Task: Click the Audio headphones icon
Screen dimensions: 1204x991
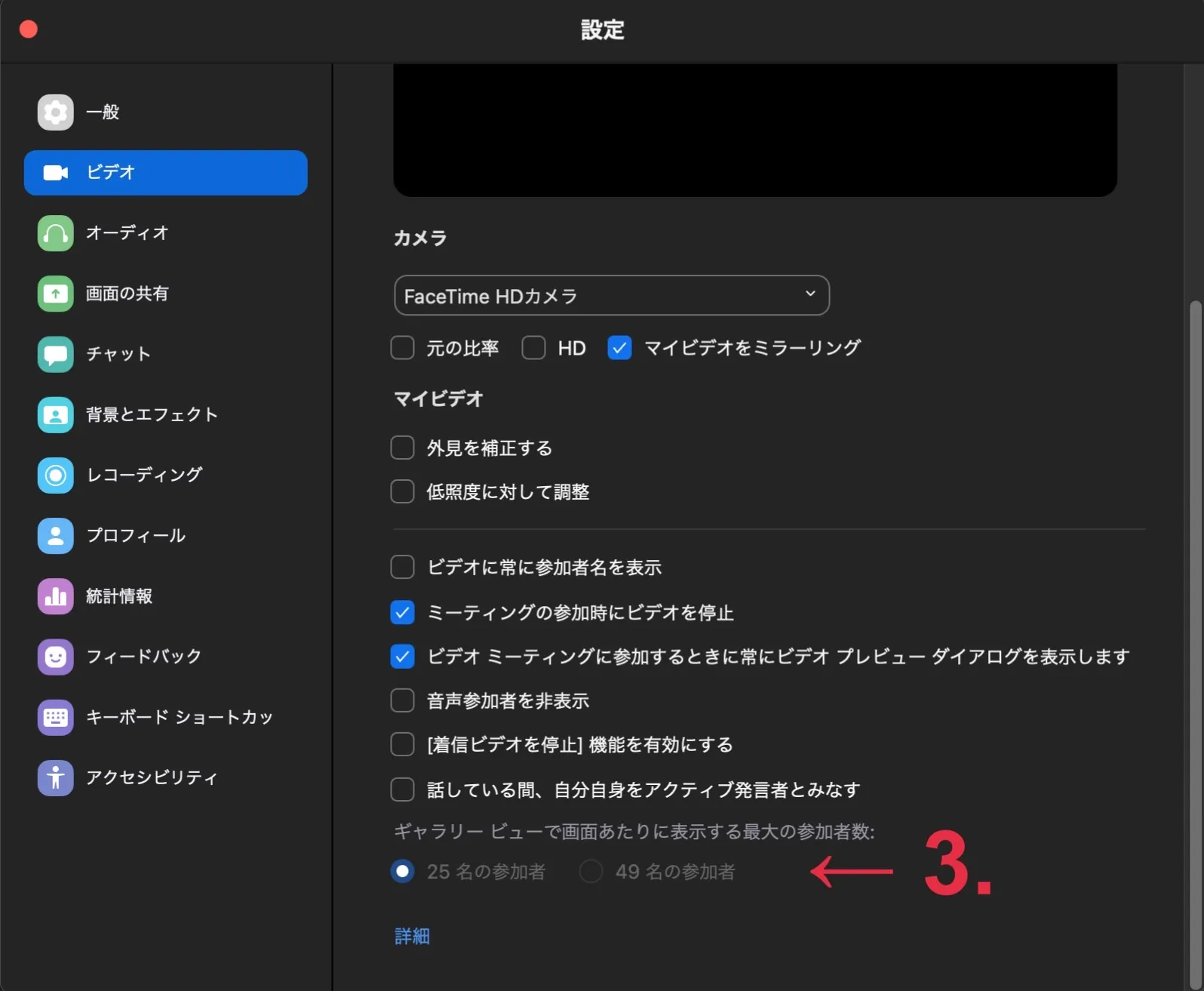Action: [x=55, y=233]
